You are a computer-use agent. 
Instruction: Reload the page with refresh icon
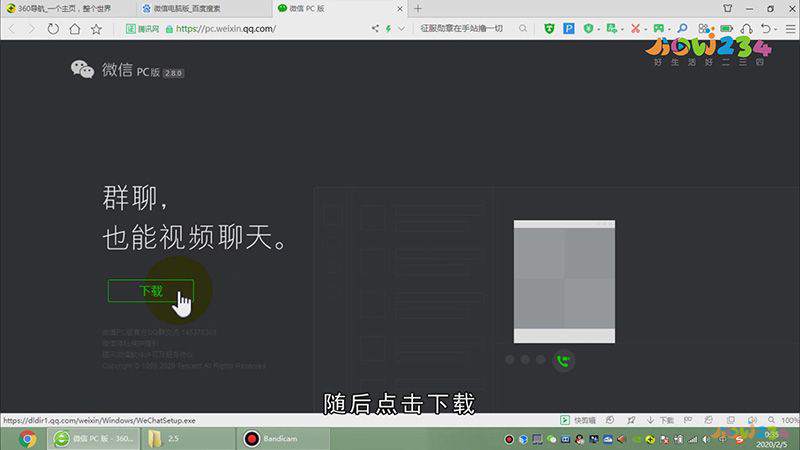53,29
